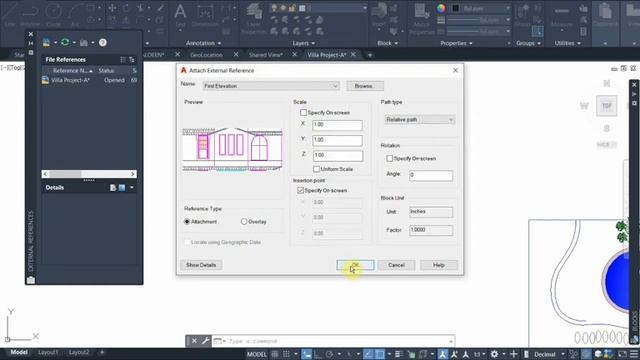640x360 pixels.
Task: Switch to the Layout1 tab
Action: (x=48, y=352)
